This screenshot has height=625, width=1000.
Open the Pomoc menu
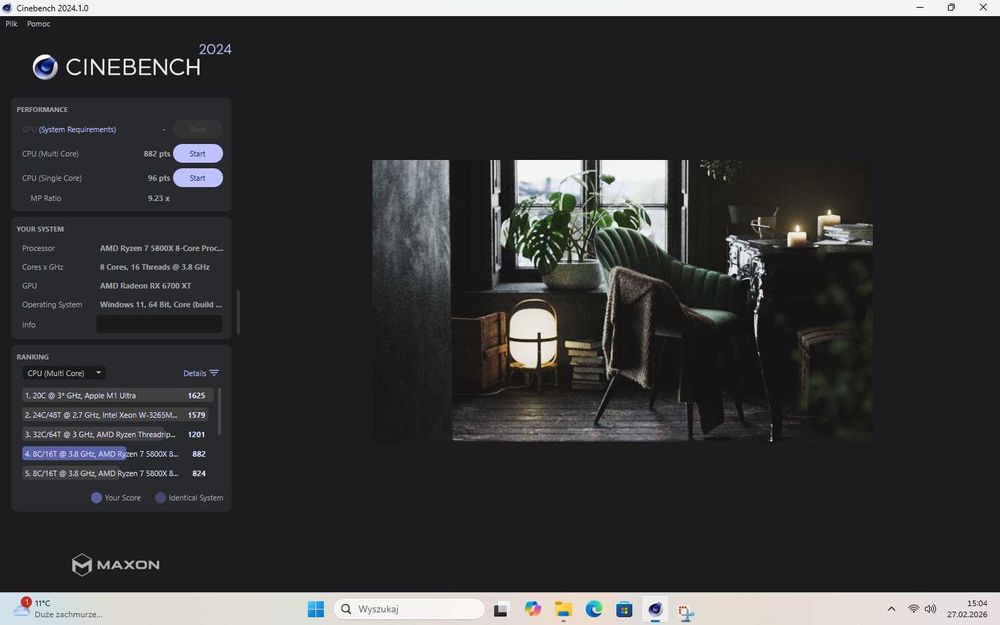click(x=38, y=24)
